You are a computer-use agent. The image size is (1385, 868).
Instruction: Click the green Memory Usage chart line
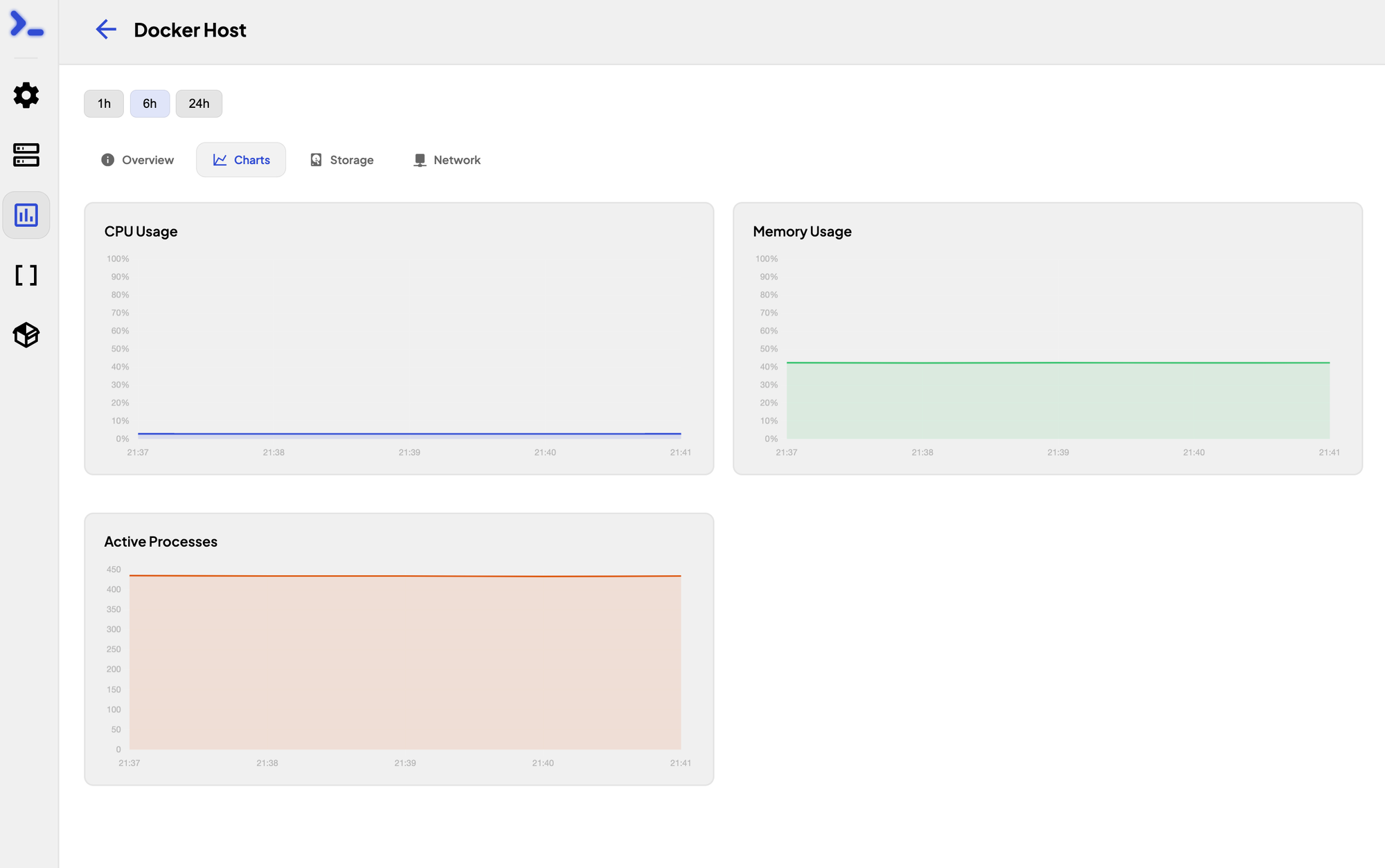click(1058, 362)
